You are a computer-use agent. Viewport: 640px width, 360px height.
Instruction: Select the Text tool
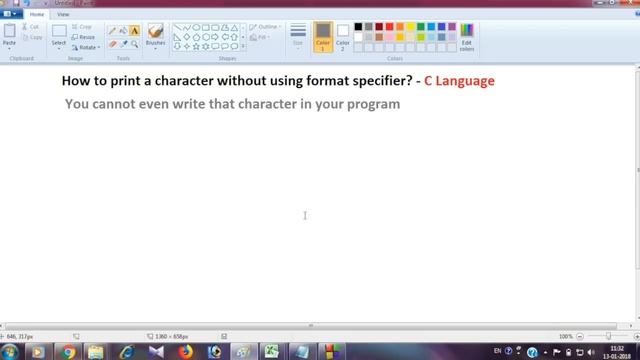click(x=134, y=31)
